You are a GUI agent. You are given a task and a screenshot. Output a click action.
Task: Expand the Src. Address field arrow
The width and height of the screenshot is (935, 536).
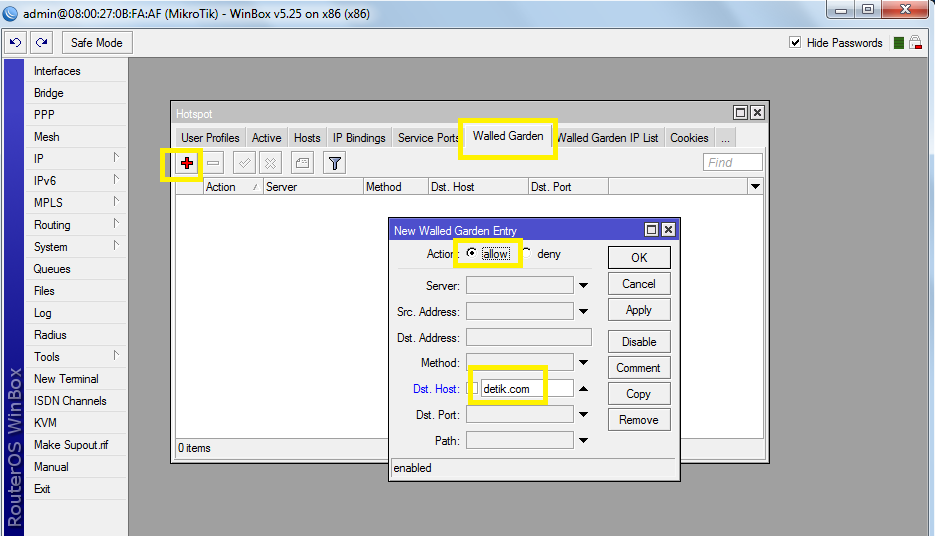(583, 311)
